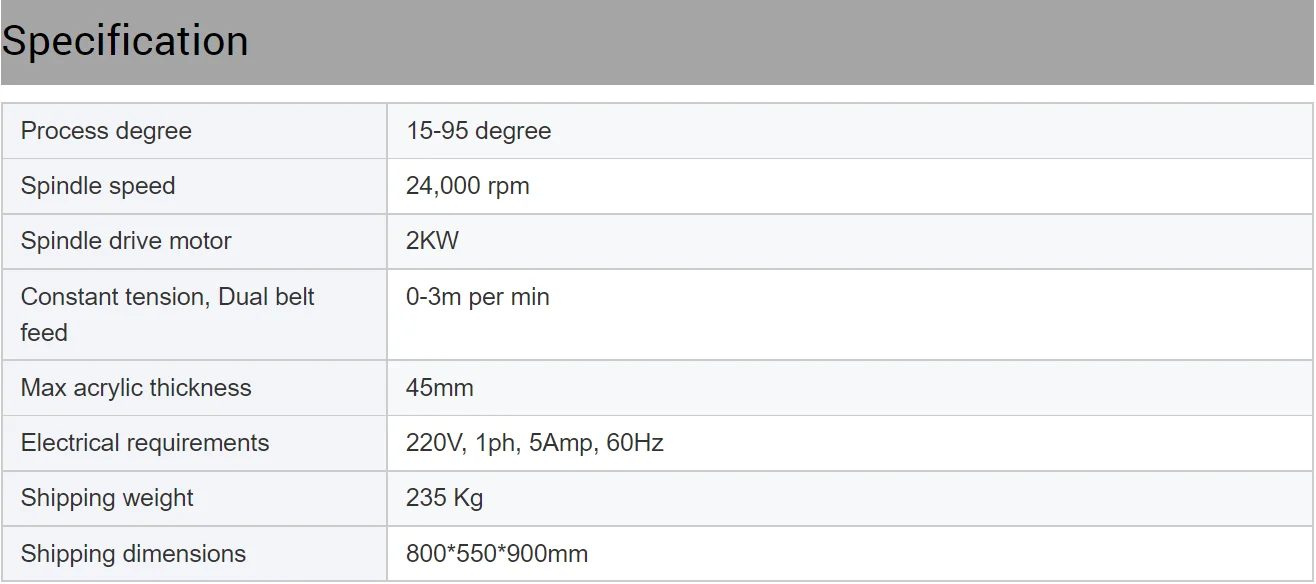This screenshot has width=1316, height=584.
Task: Click the 220V, 1ph, 5Amp, 60Hz value
Action: (534, 443)
